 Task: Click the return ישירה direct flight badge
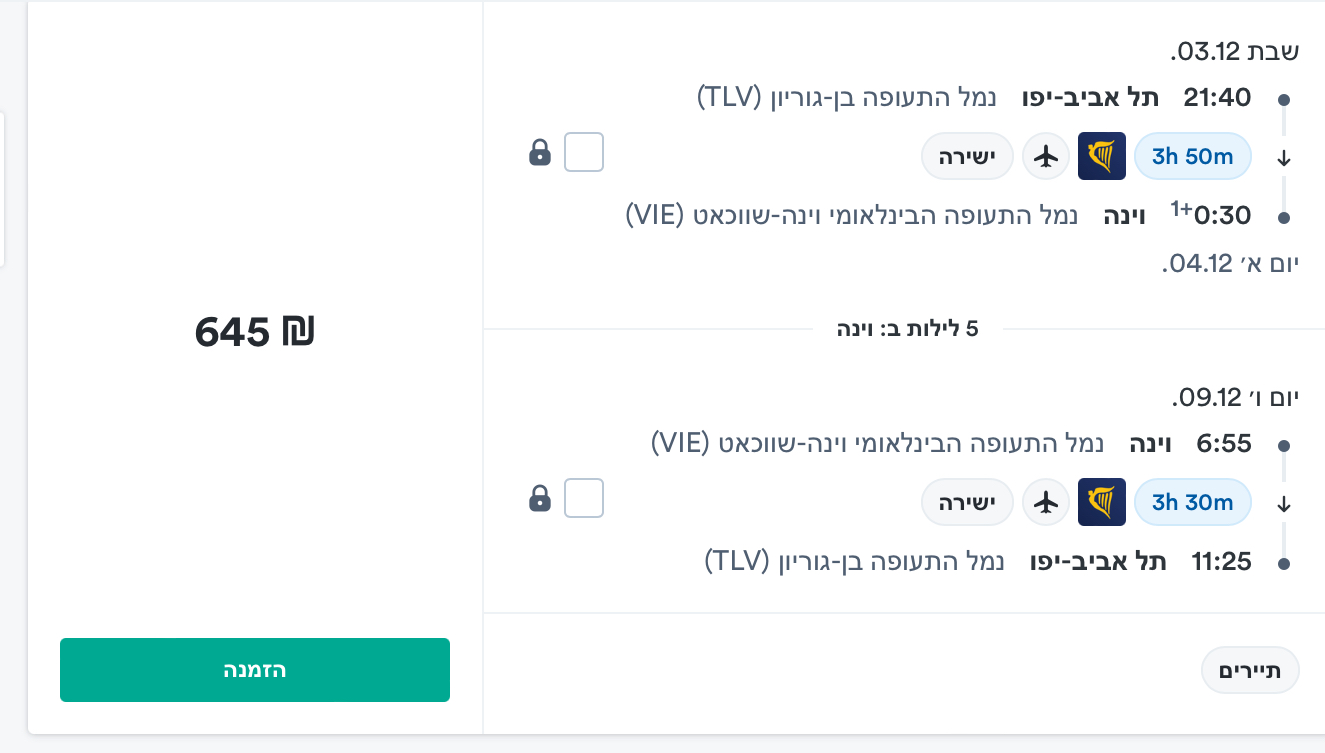[967, 502]
